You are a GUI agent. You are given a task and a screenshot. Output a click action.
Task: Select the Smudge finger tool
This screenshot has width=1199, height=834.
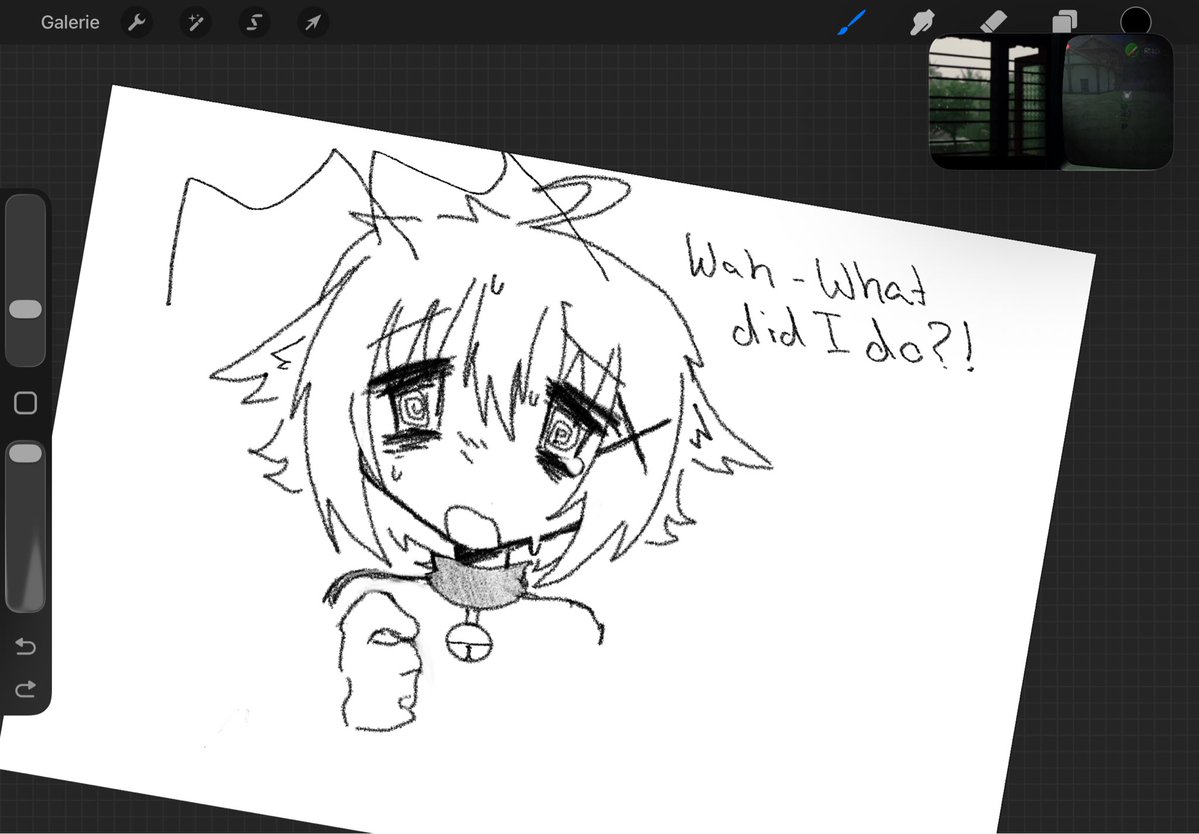pyautogui.click(x=923, y=22)
